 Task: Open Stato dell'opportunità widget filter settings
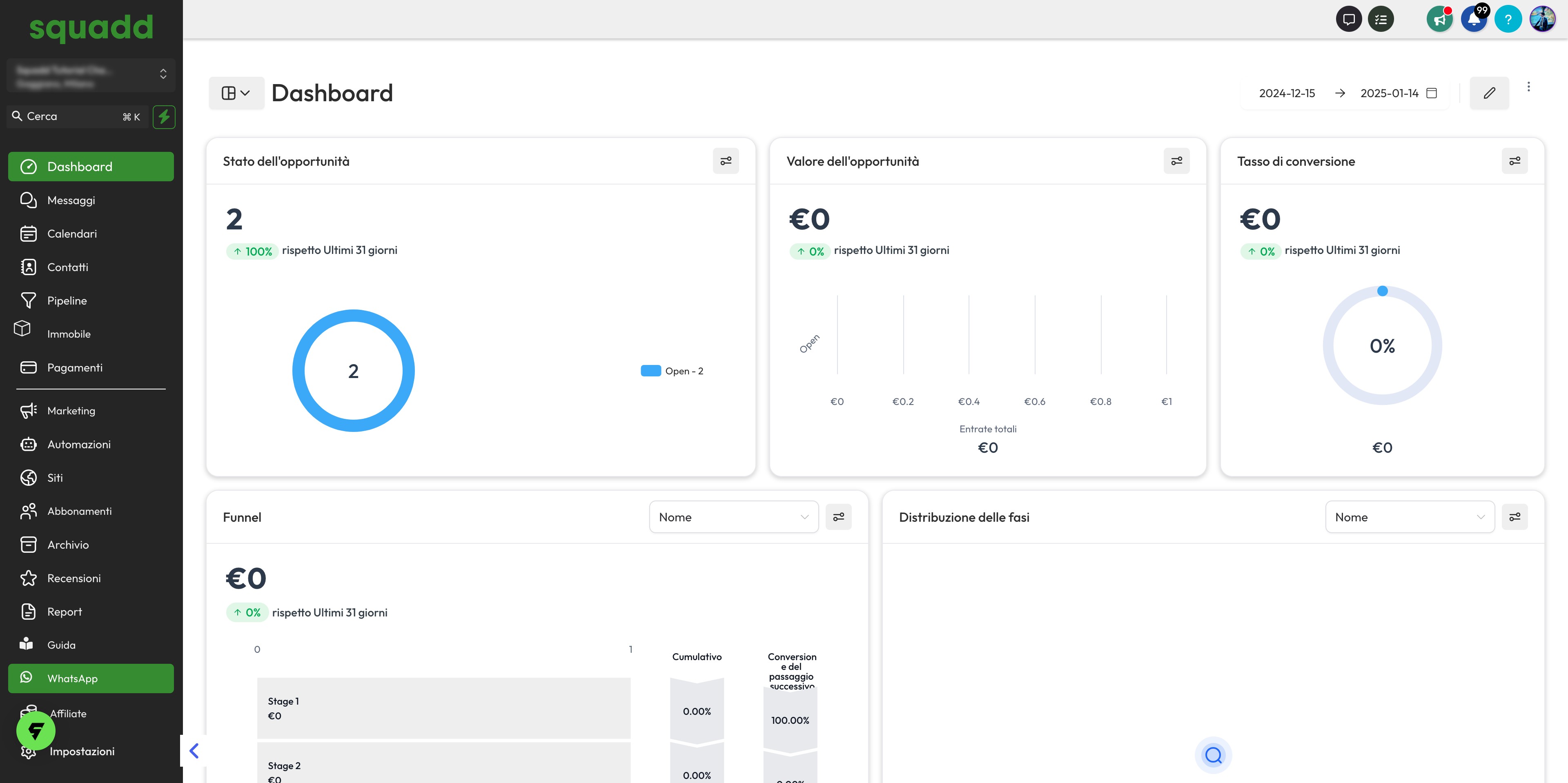726,161
